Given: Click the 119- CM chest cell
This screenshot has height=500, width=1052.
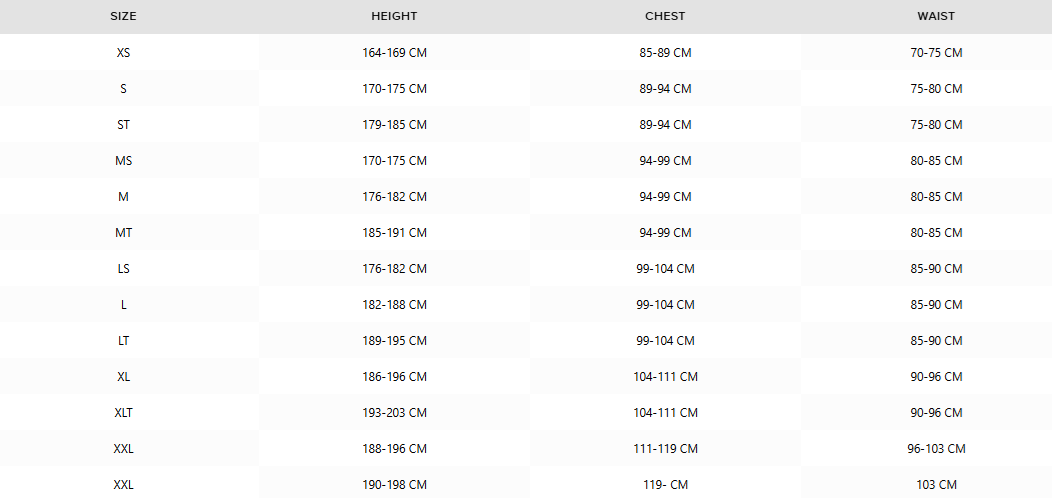Looking at the screenshot, I should [666, 485].
